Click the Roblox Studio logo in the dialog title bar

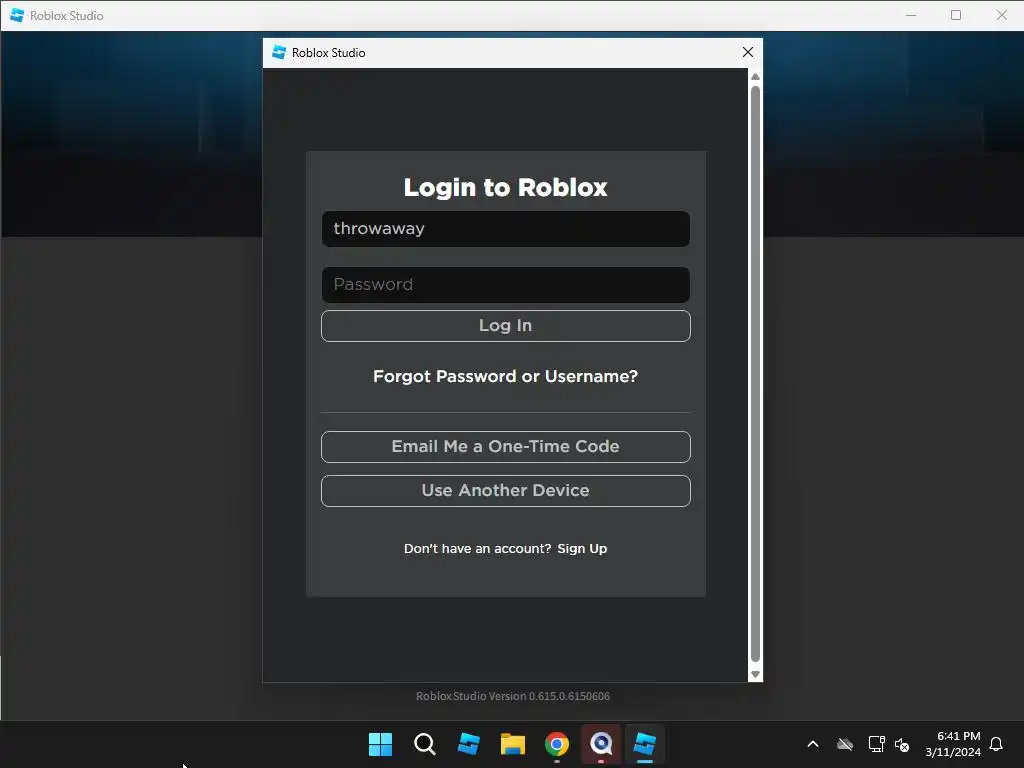pos(279,52)
